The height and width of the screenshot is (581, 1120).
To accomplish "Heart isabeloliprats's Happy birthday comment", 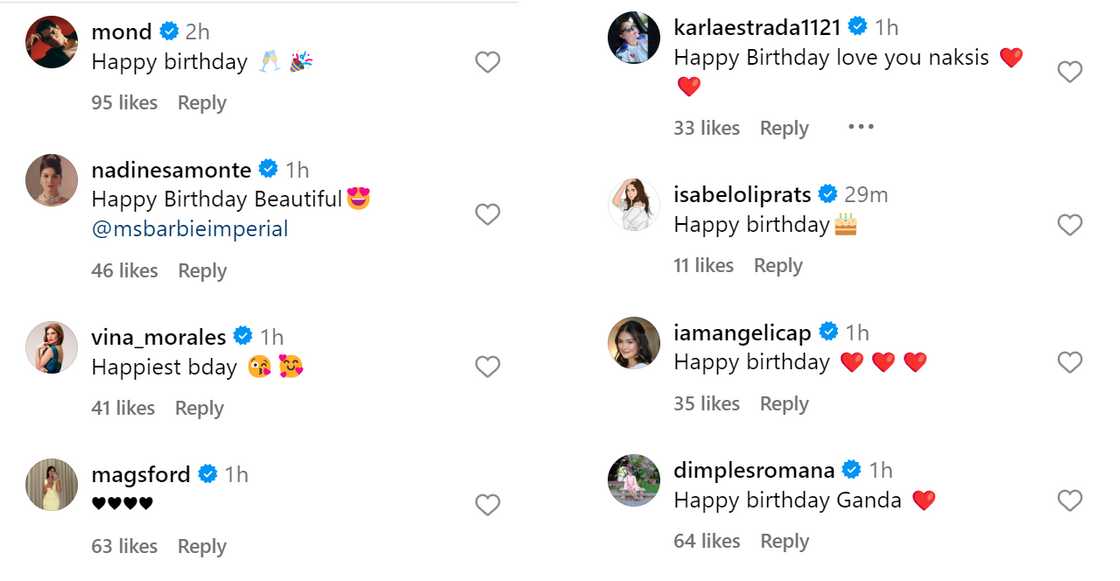I will (x=1070, y=225).
